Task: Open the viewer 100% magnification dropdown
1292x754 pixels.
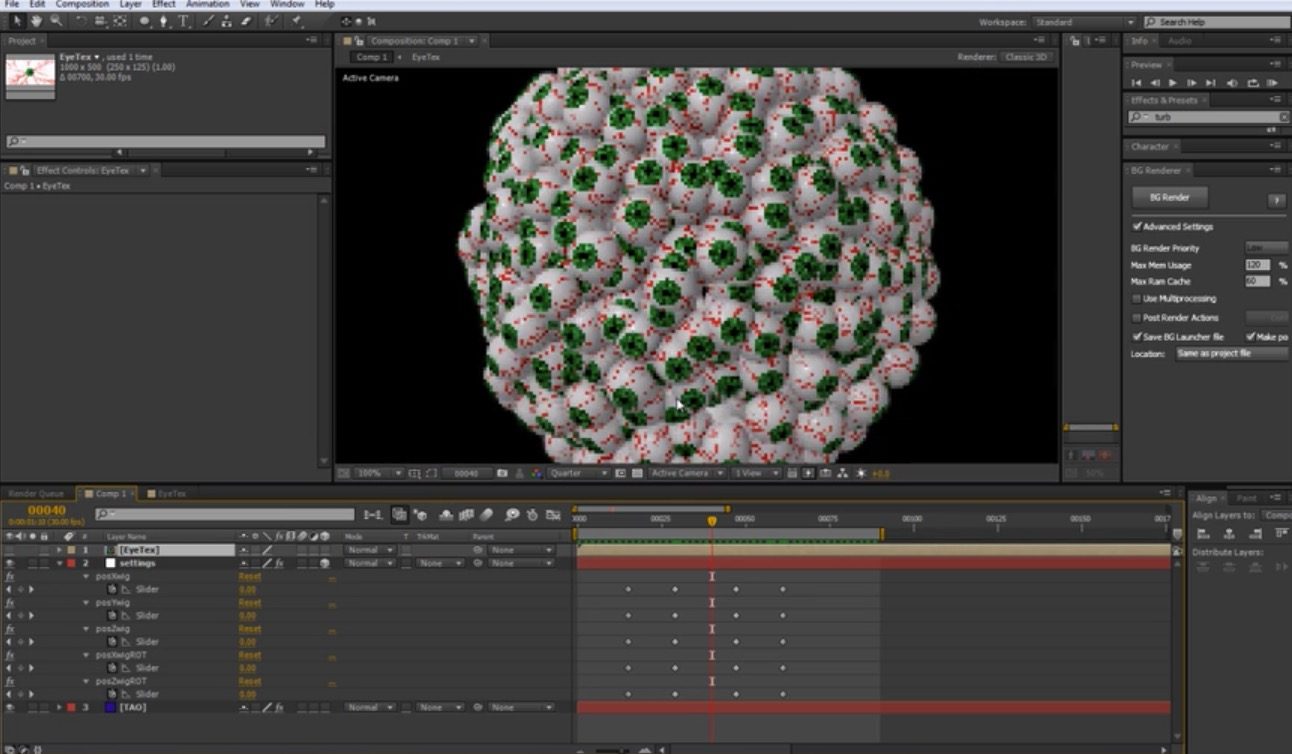Action: tap(379, 473)
